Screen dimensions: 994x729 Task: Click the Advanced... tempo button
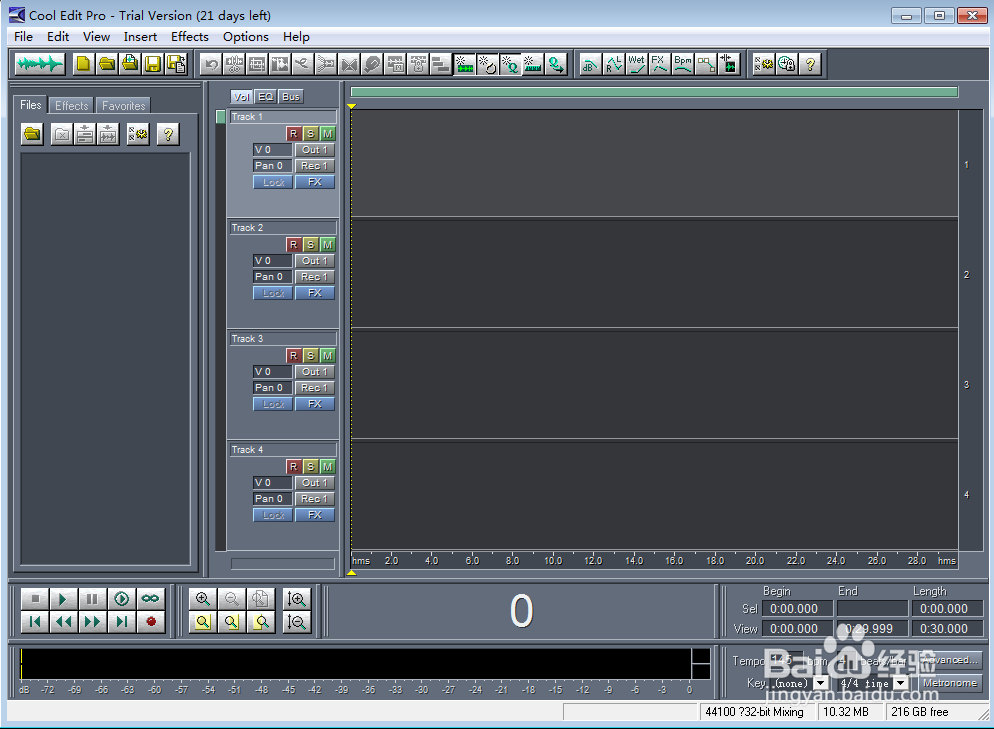pyautogui.click(x=950, y=660)
